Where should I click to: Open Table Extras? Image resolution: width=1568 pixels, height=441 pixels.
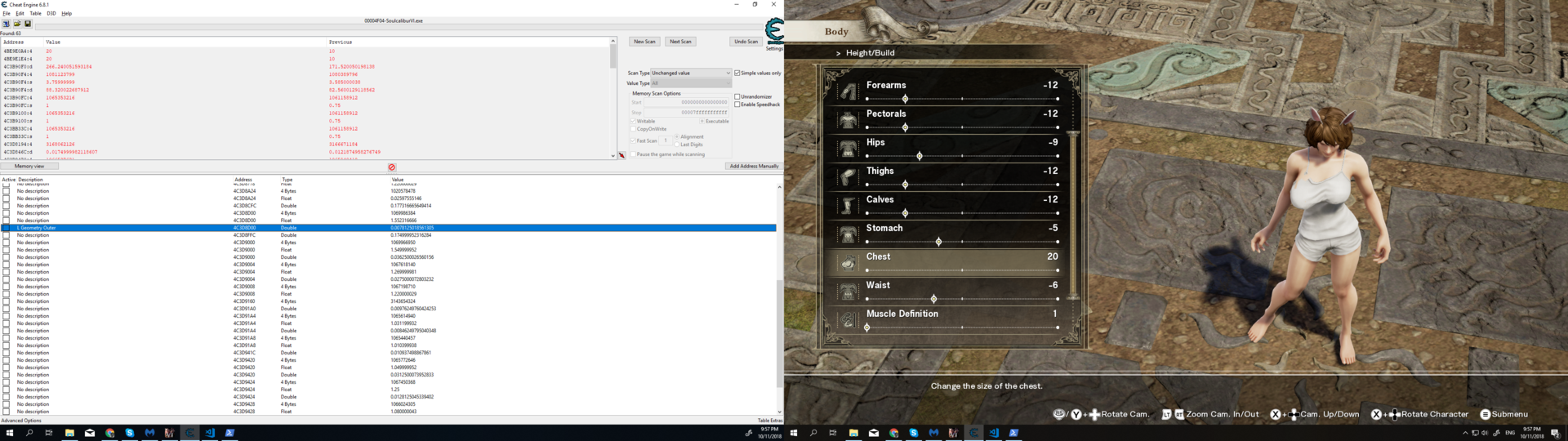tap(769, 421)
